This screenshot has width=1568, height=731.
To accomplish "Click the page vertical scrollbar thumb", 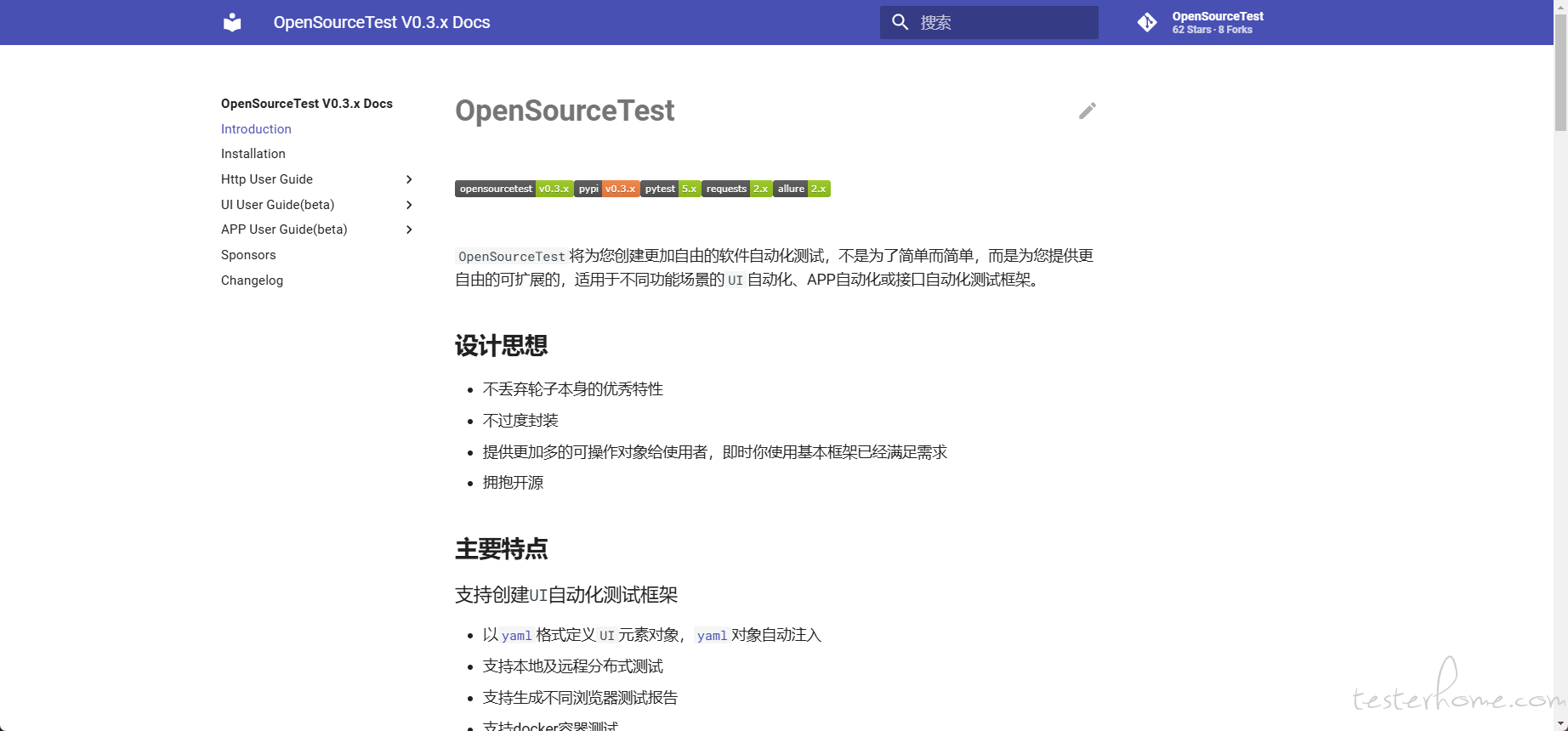I will (1560, 72).
